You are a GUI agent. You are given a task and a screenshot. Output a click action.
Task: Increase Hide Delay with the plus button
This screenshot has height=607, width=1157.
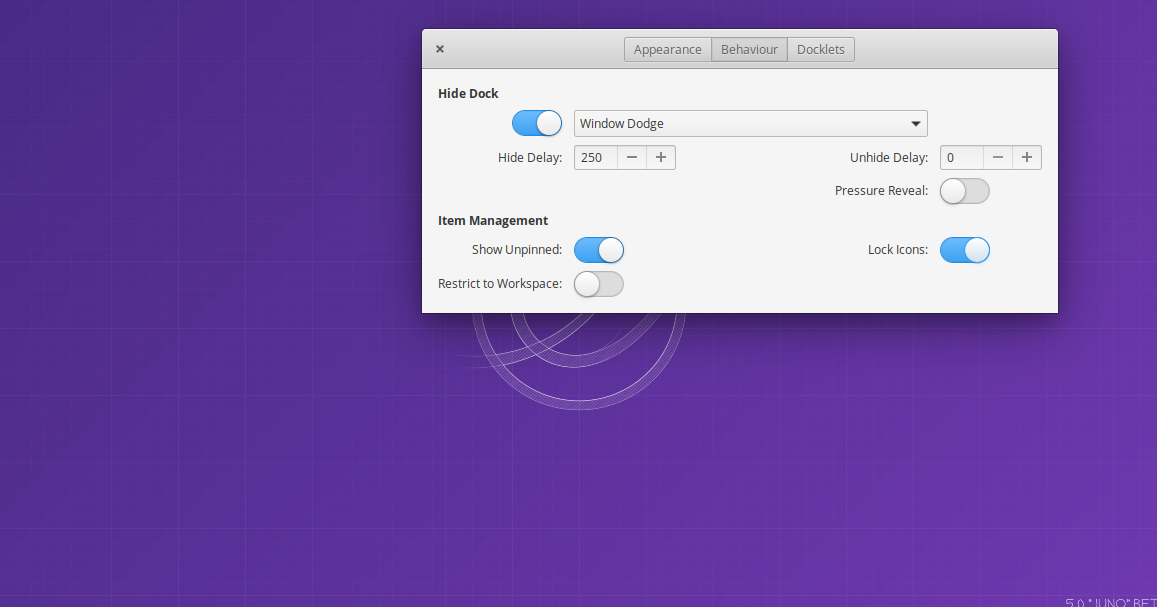coord(660,157)
